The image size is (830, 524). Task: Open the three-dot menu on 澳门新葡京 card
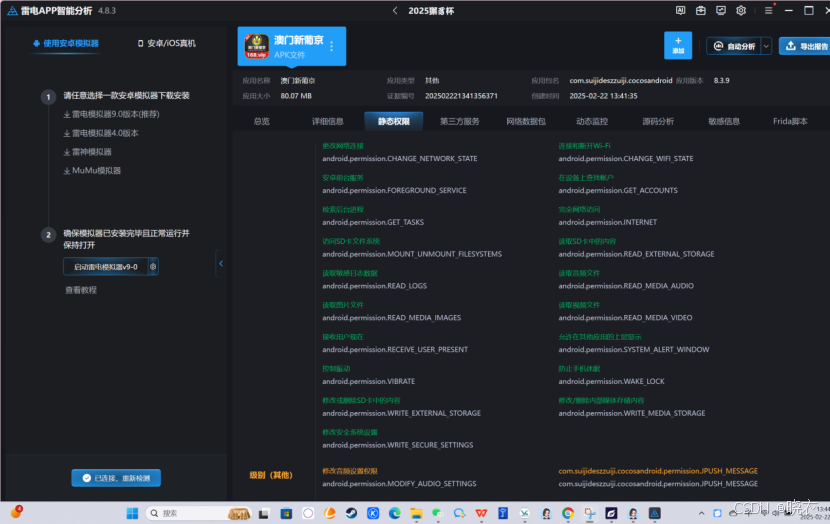pos(332,47)
